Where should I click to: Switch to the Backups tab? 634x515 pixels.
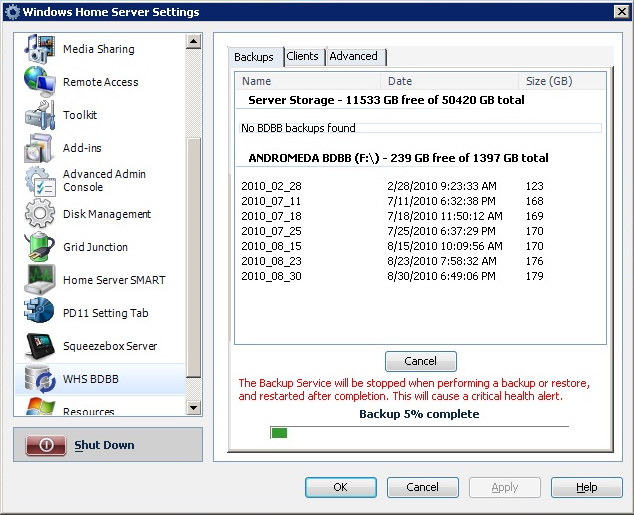point(254,57)
